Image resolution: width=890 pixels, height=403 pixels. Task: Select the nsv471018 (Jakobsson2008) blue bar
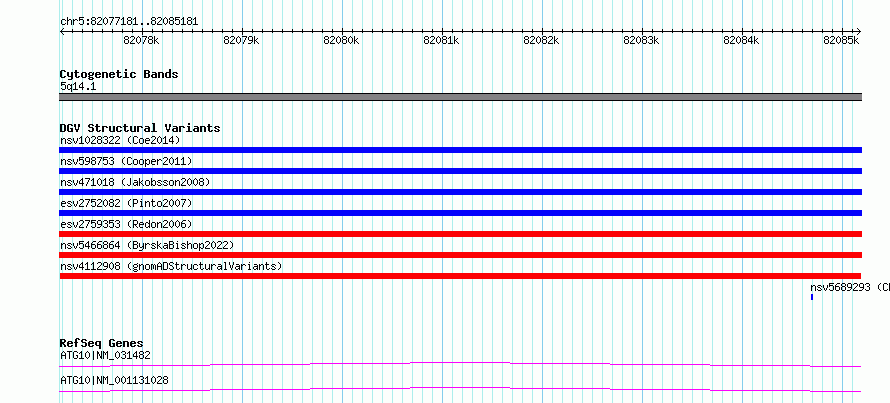(x=460, y=192)
